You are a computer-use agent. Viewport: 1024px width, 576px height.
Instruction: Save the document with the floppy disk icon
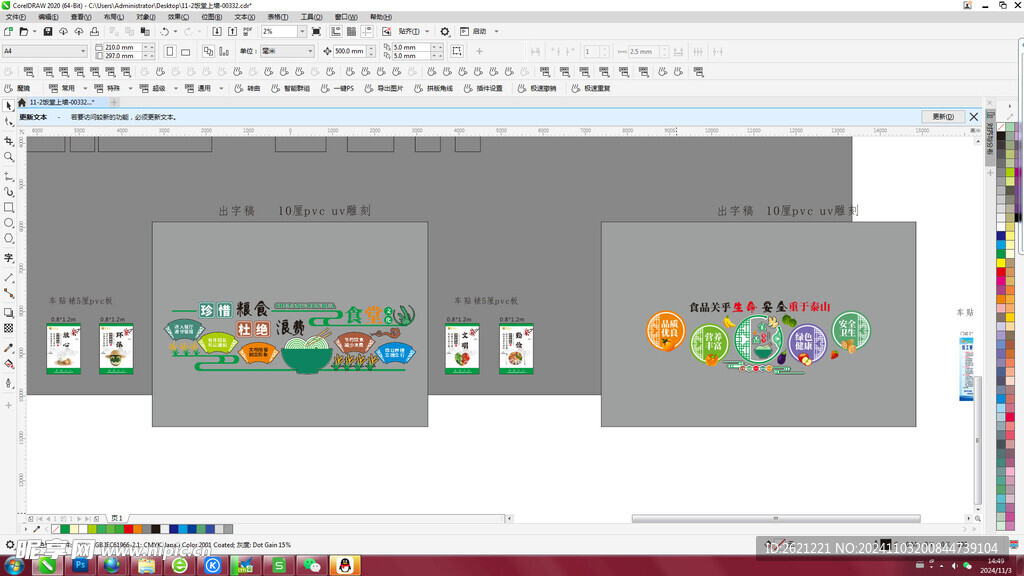click(48, 31)
